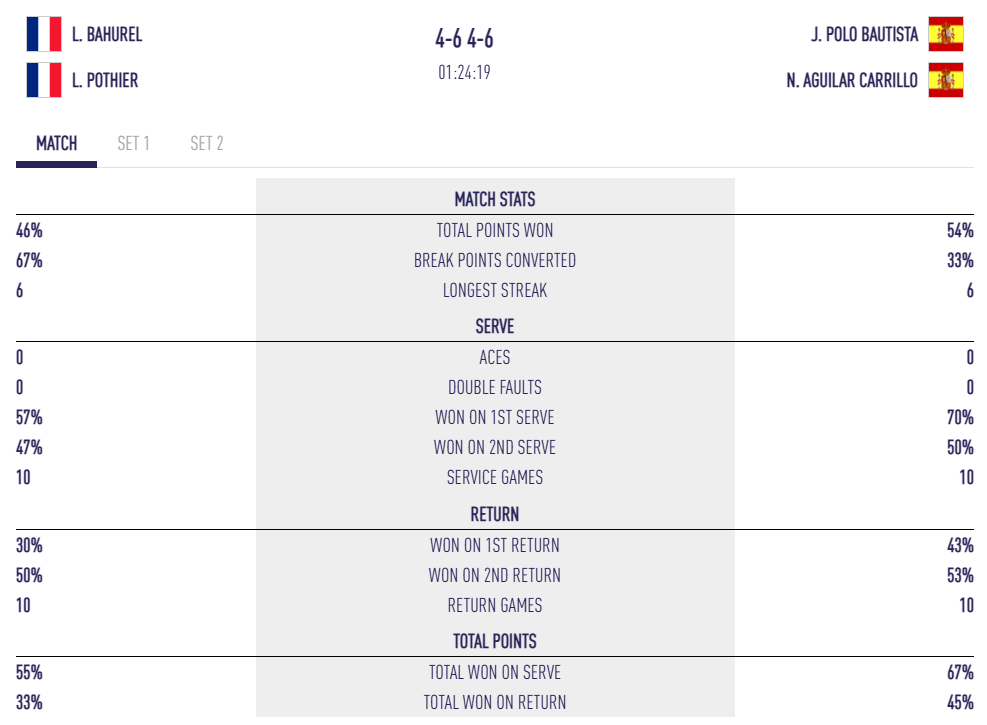Click the French flag beside L. Pothier
The image size is (987, 725).
click(x=44, y=80)
